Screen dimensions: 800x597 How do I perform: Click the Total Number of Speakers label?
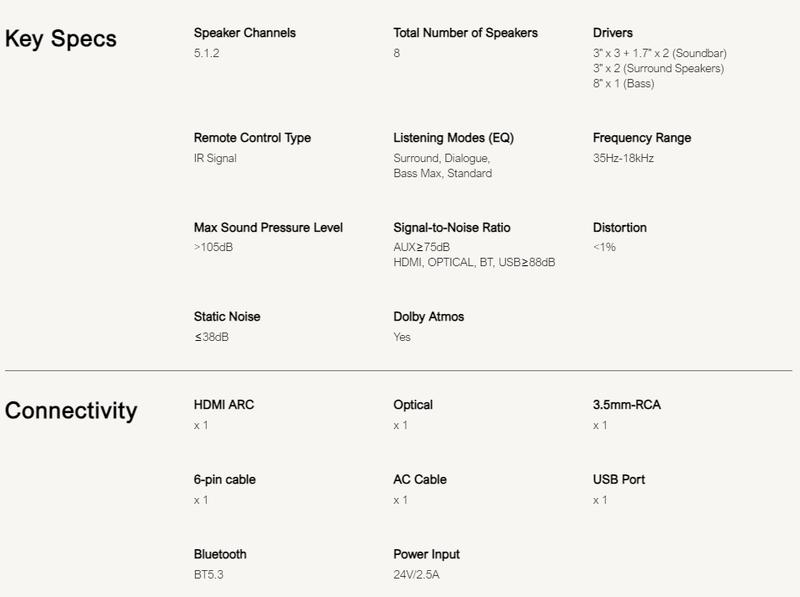pyautogui.click(x=465, y=33)
